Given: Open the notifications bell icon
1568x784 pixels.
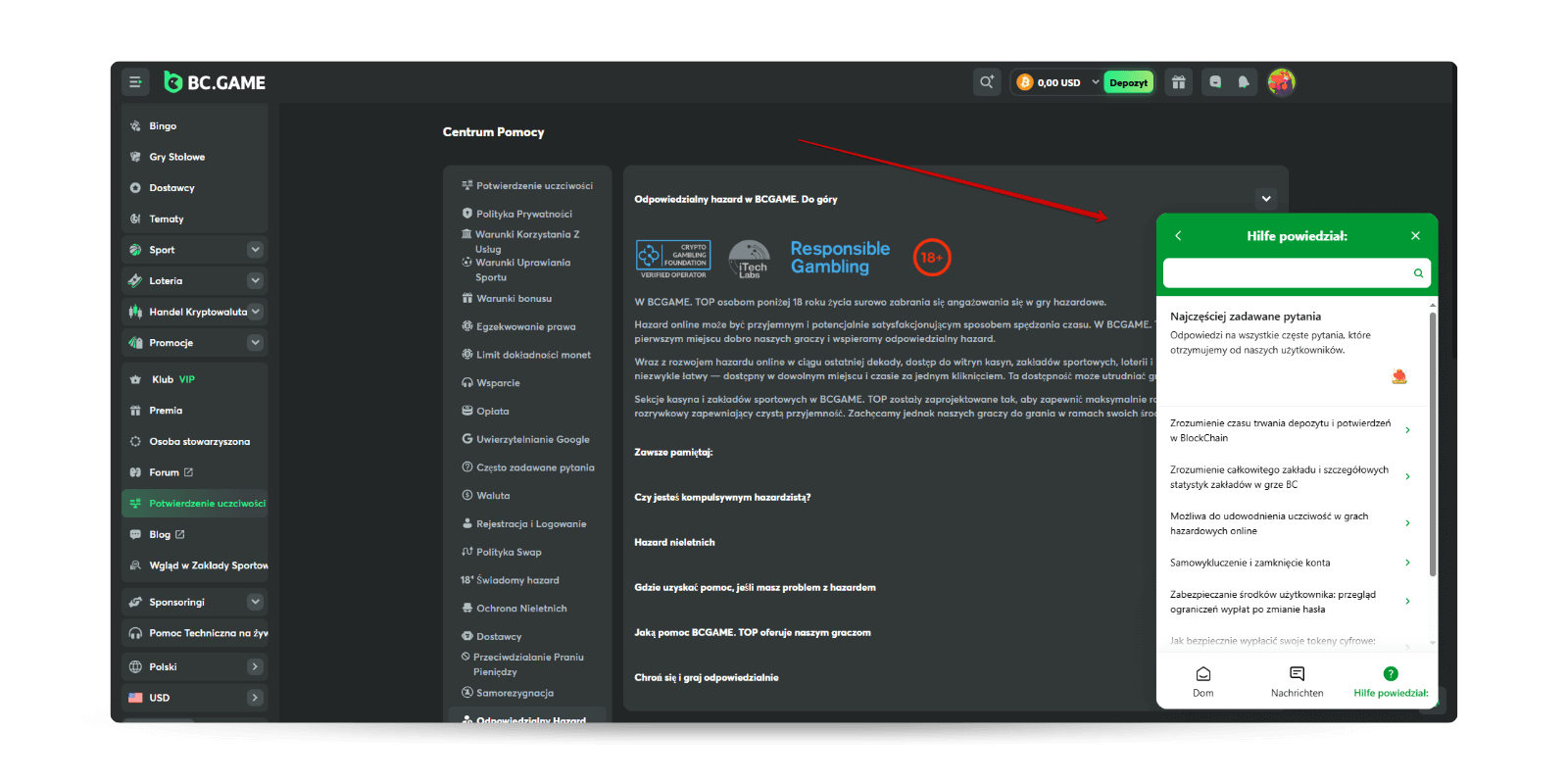Looking at the screenshot, I should pos(1244,82).
